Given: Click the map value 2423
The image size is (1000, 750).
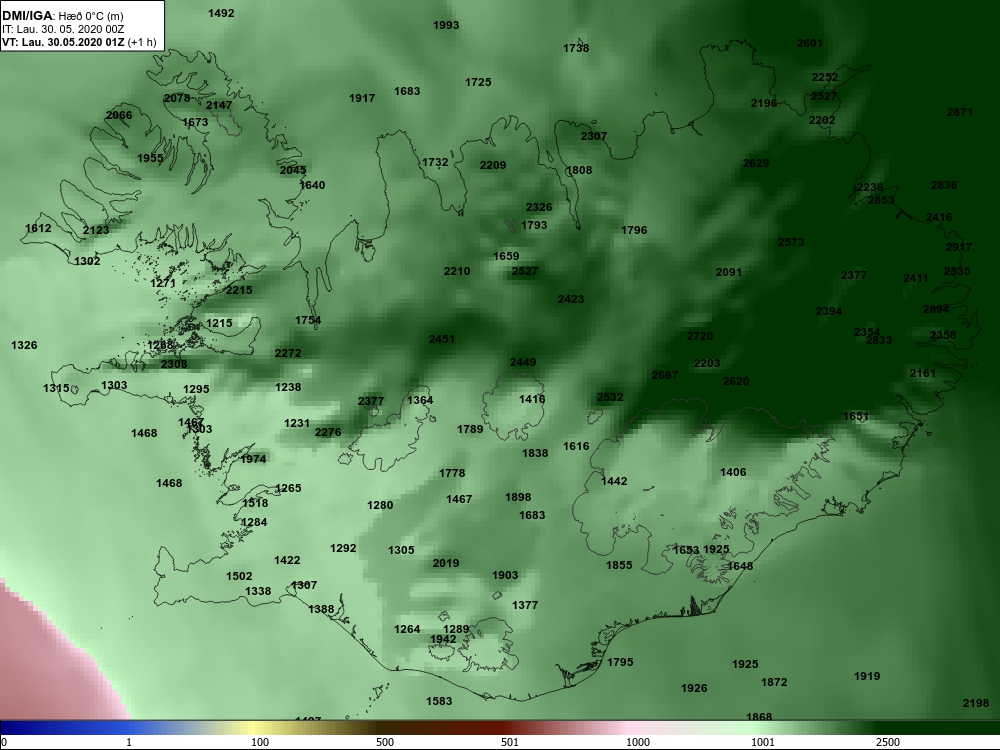Looking at the screenshot, I should (x=571, y=299).
